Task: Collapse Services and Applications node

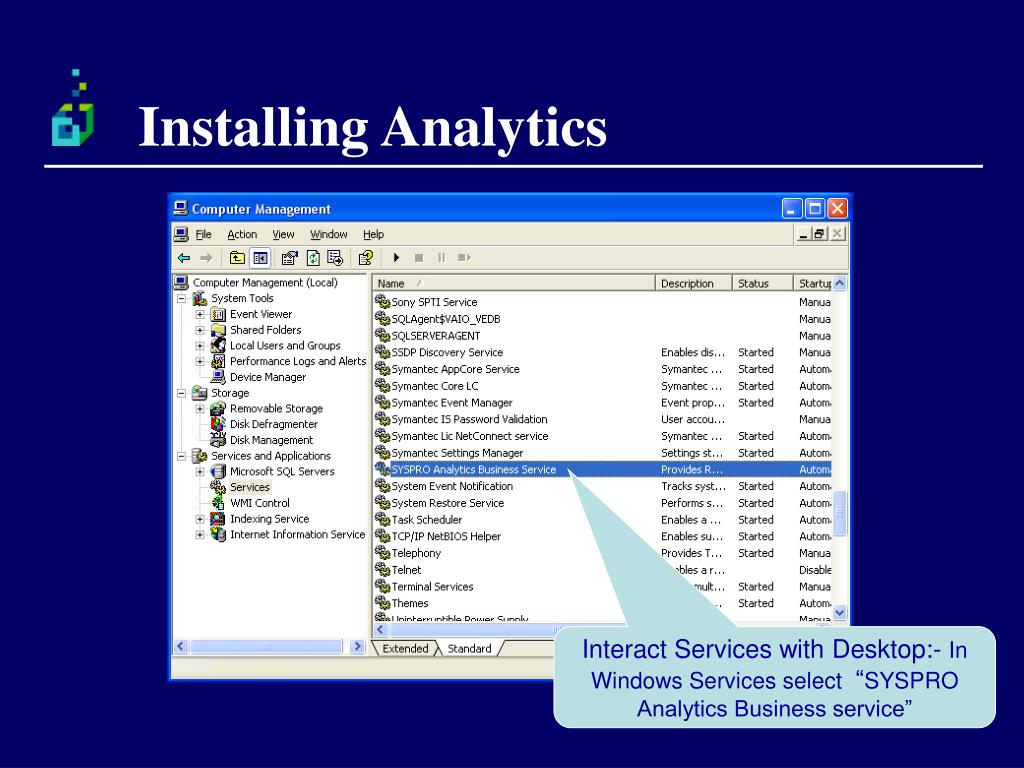Action: pyautogui.click(x=182, y=456)
